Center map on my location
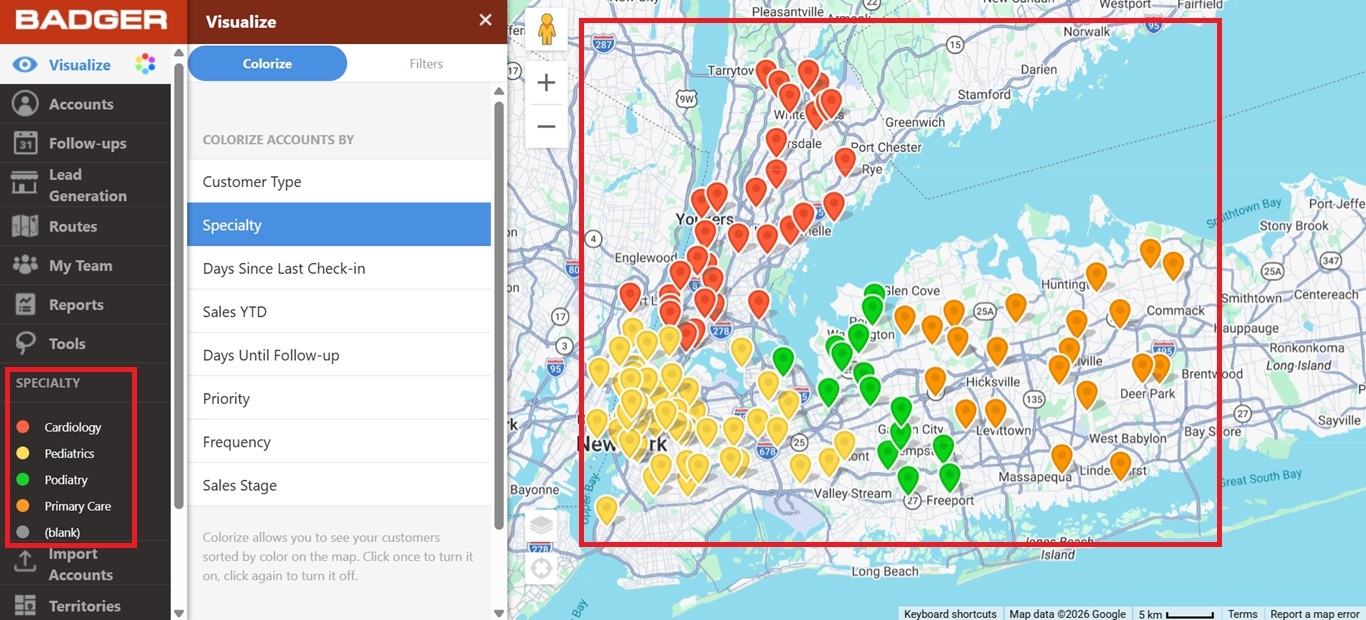 coord(541,568)
